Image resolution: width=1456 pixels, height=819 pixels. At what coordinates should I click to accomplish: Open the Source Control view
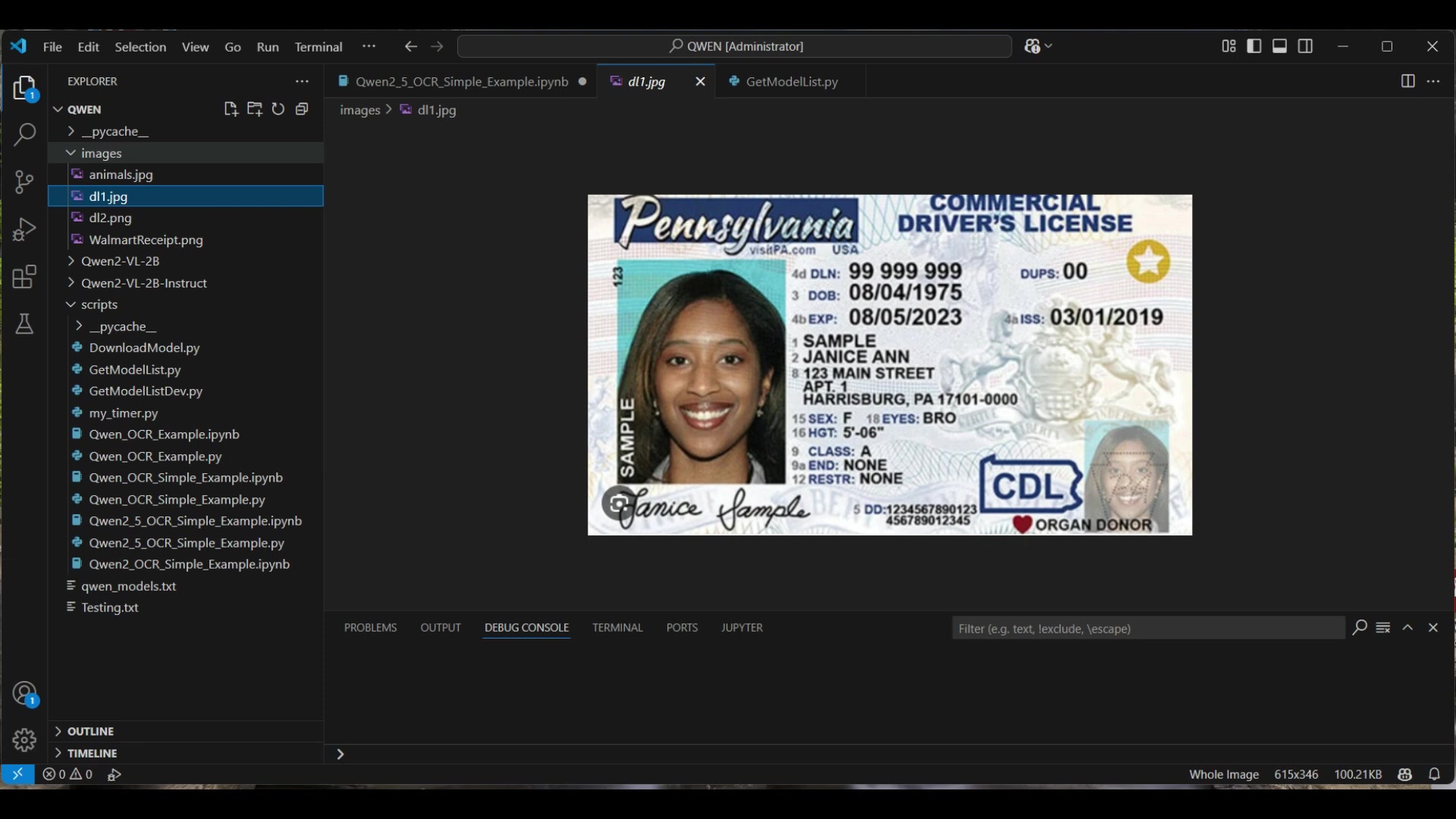click(24, 182)
